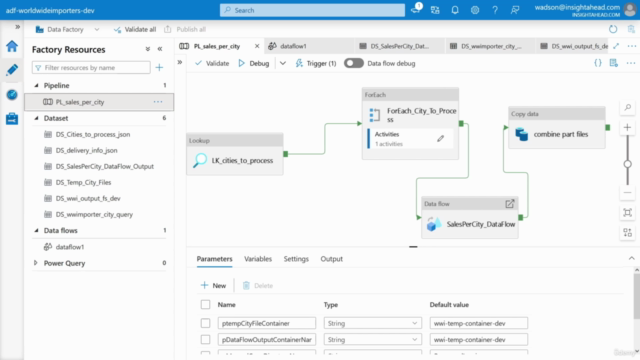Click the combine part files copy icon
The image size is (640, 360).
coord(522,134)
